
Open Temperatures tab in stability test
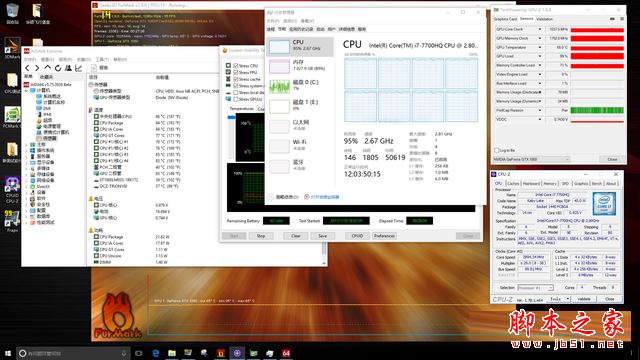242,109
